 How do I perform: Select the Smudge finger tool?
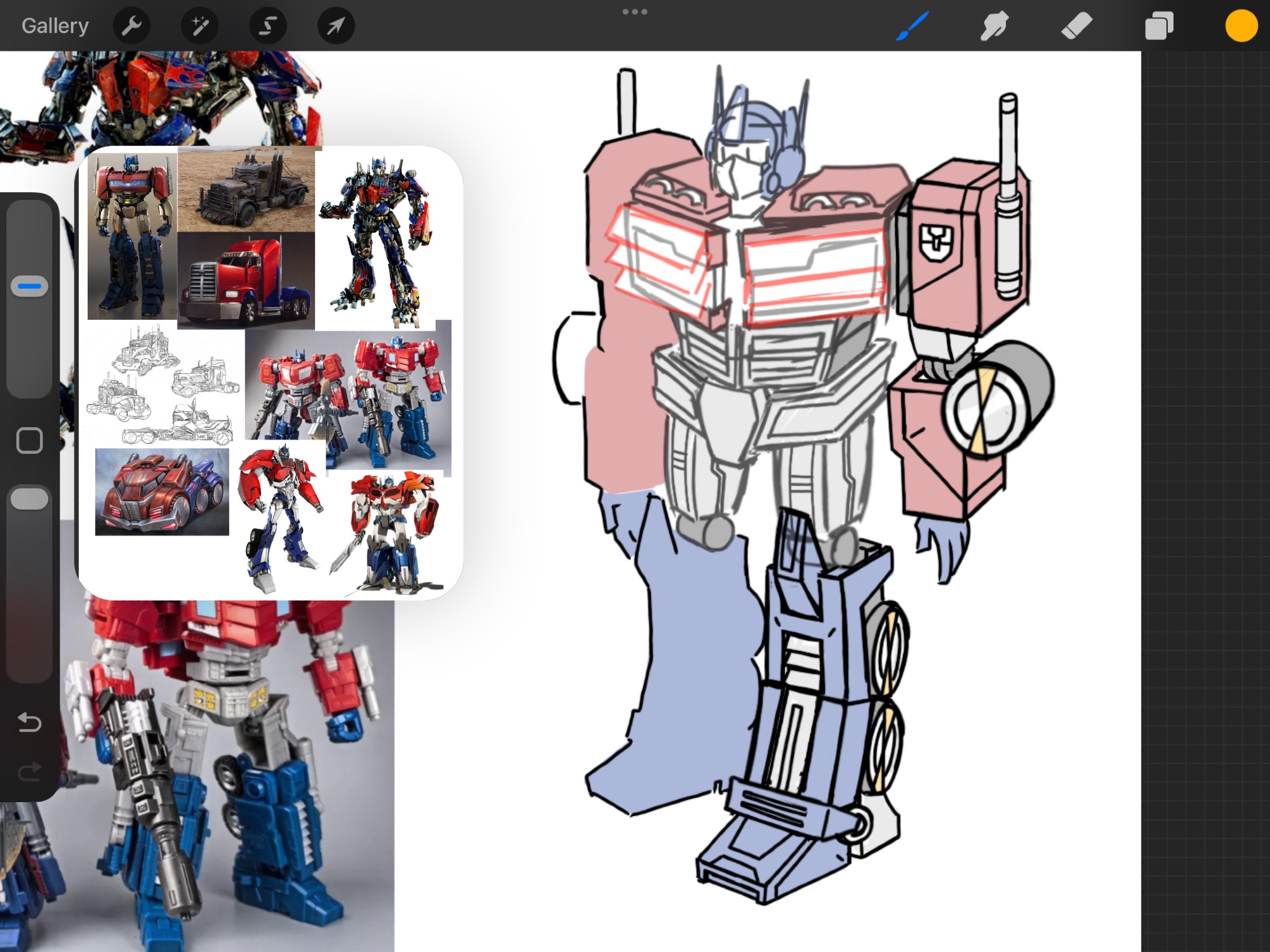click(994, 26)
